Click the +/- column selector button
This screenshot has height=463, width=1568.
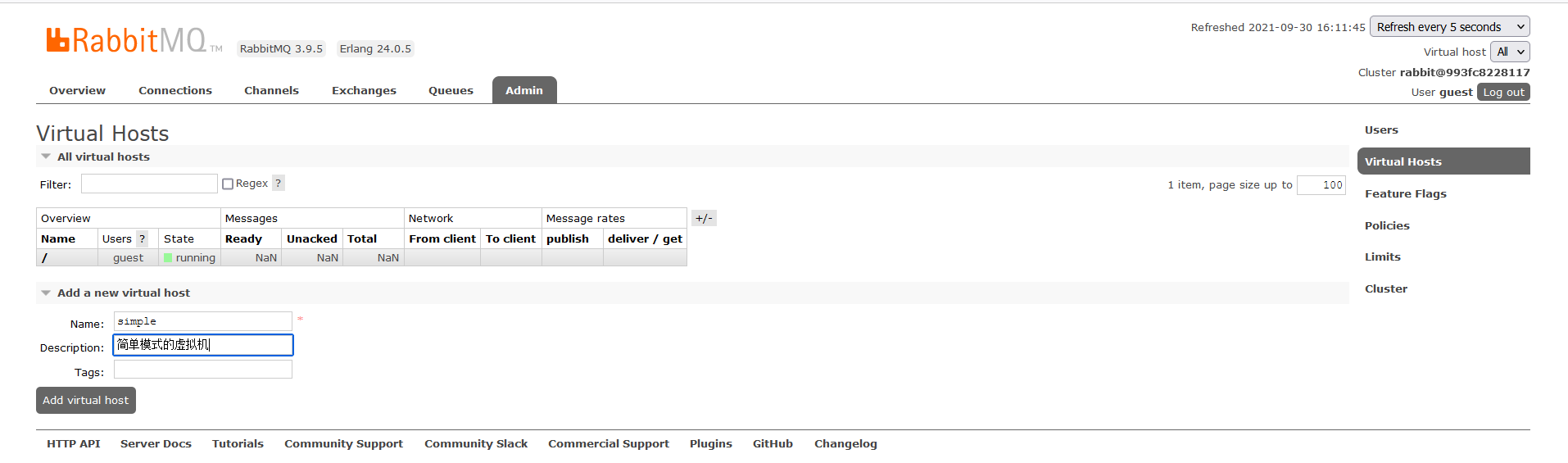pos(704,218)
